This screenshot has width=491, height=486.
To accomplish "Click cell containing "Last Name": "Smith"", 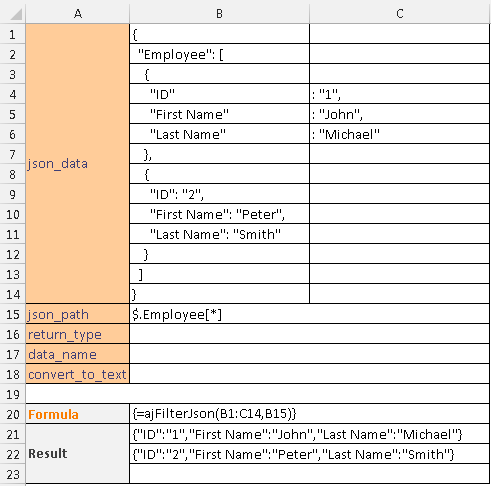I will [x=219, y=234].
